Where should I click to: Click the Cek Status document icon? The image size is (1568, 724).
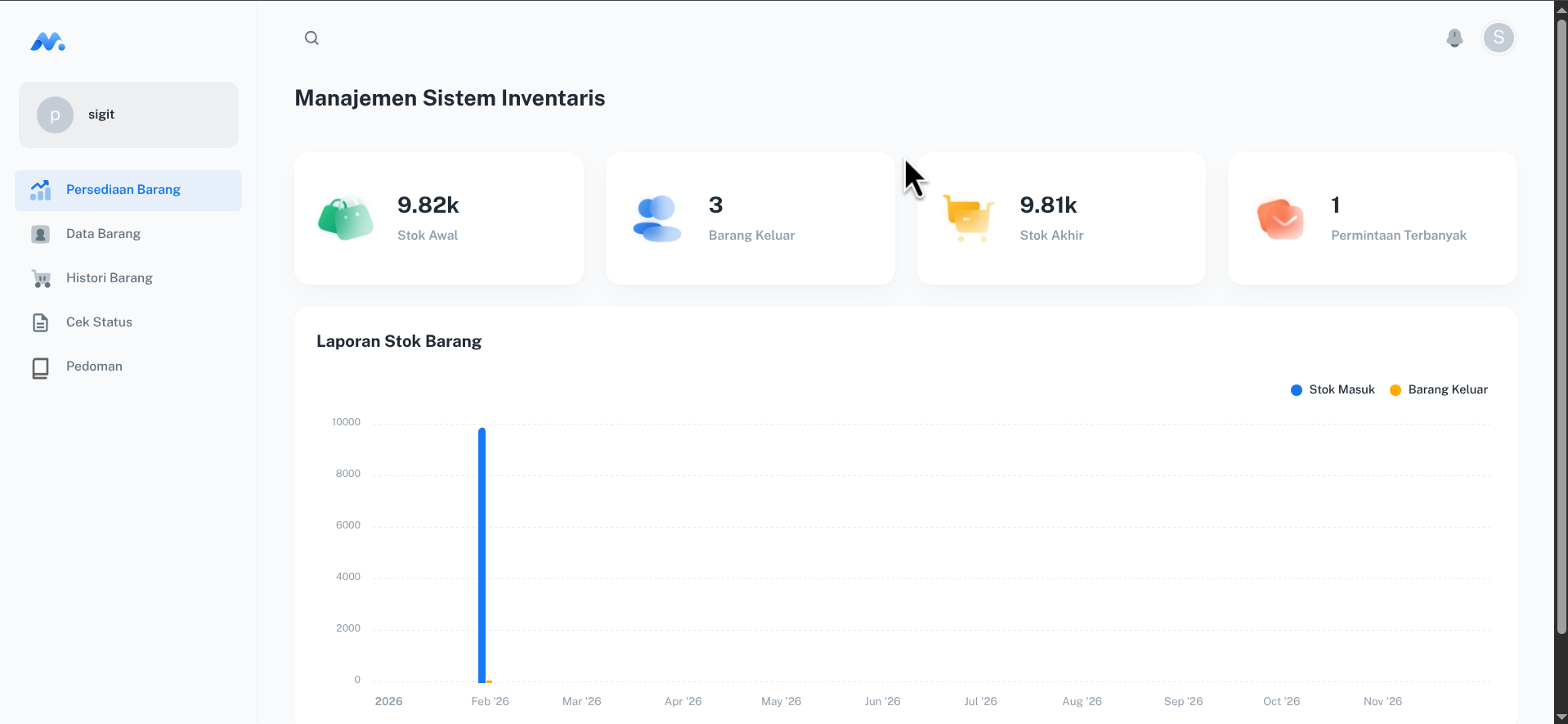tap(40, 322)
